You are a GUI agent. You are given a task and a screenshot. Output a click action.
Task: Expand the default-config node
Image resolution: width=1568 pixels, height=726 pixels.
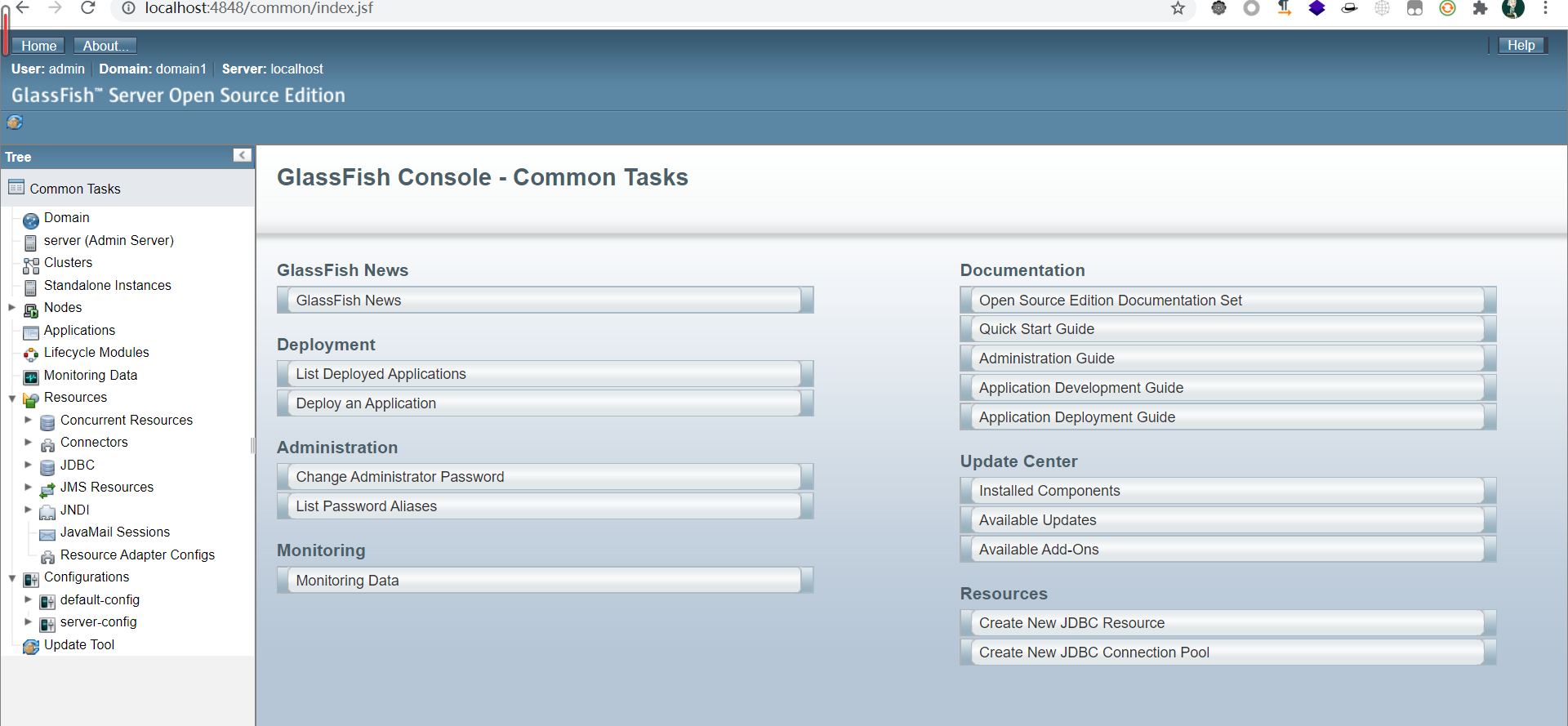click(x=28, y=599)
